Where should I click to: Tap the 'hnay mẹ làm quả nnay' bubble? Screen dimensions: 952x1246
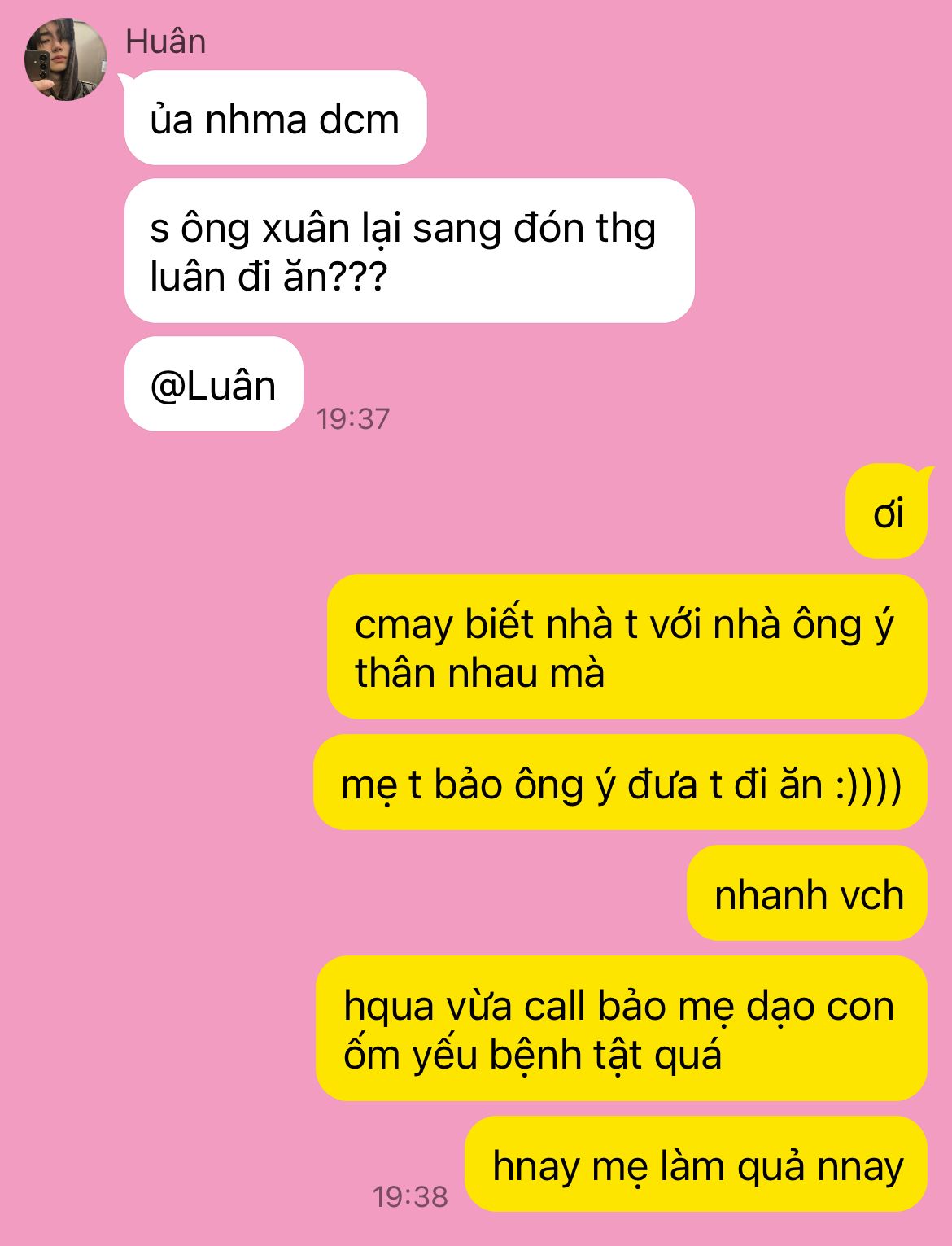[x=697, y=1165]
